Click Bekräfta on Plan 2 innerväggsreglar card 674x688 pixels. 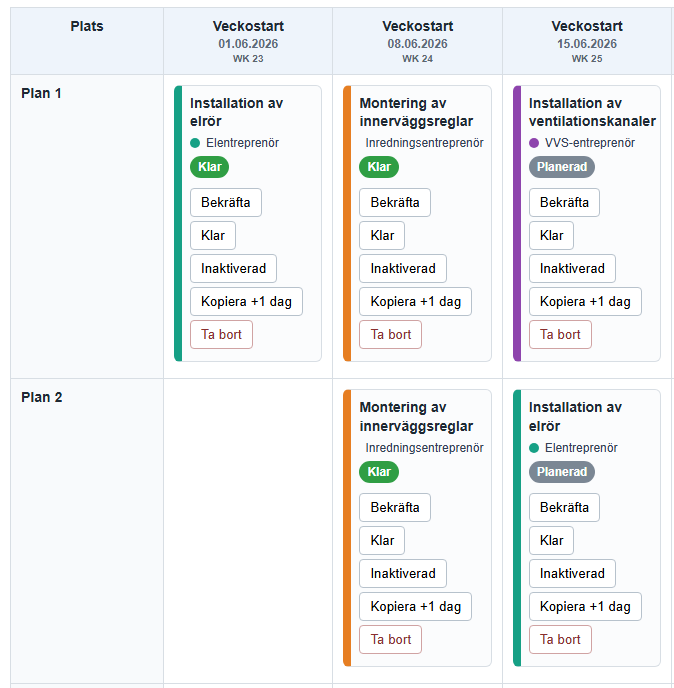click(x=395, y=507)
